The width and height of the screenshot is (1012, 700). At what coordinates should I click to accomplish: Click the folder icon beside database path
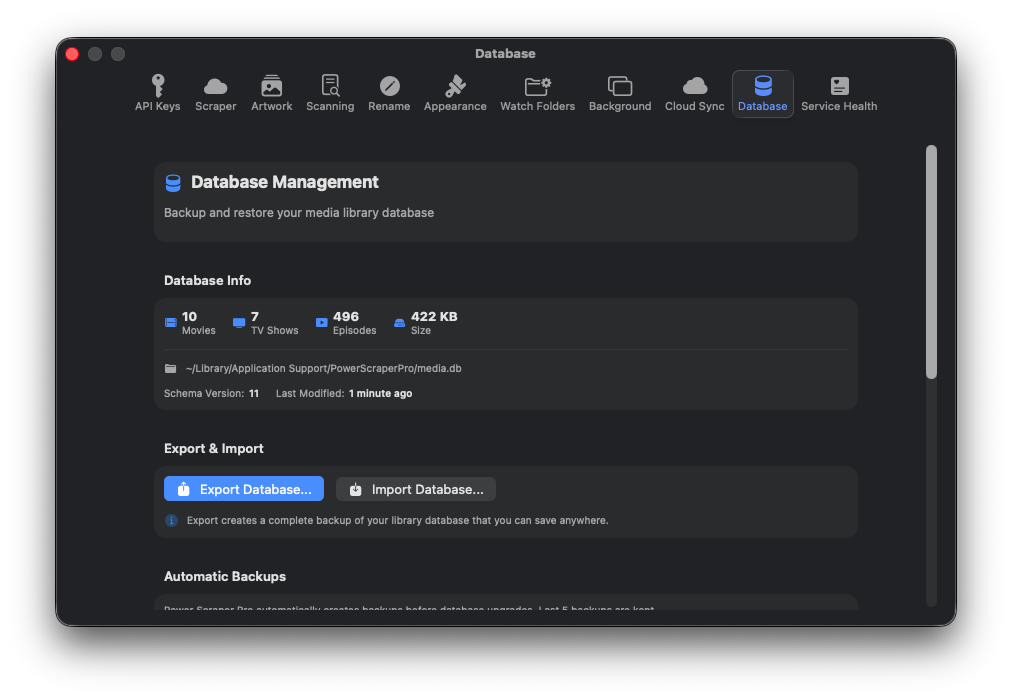[x=171, y=369]
